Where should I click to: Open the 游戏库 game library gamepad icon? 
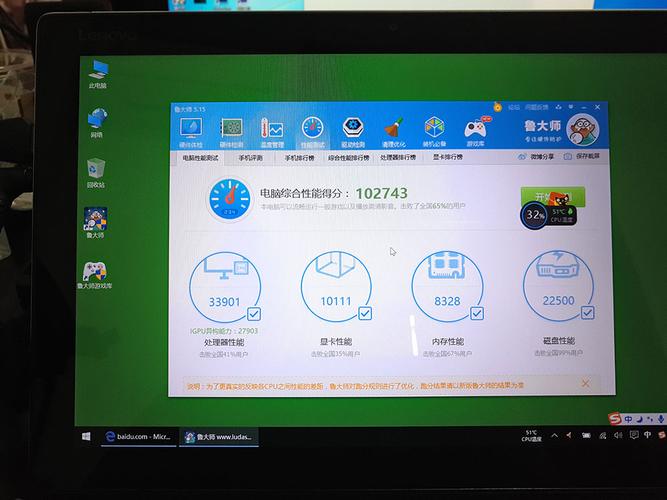click(x=476, y=131)
